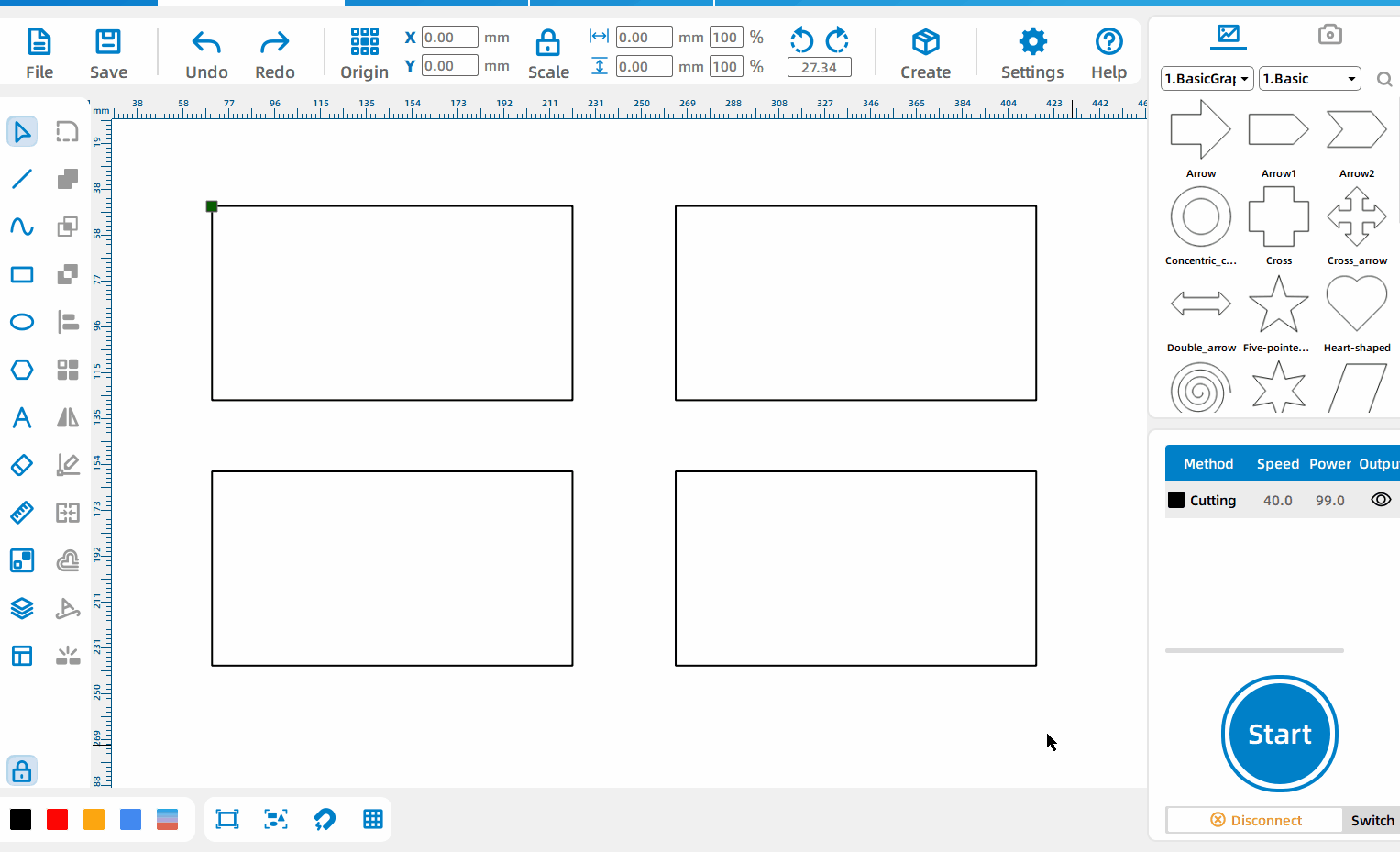Pick the red color swatch
The height and width of the screenshot is (852, 1400).
coord(57,819)
